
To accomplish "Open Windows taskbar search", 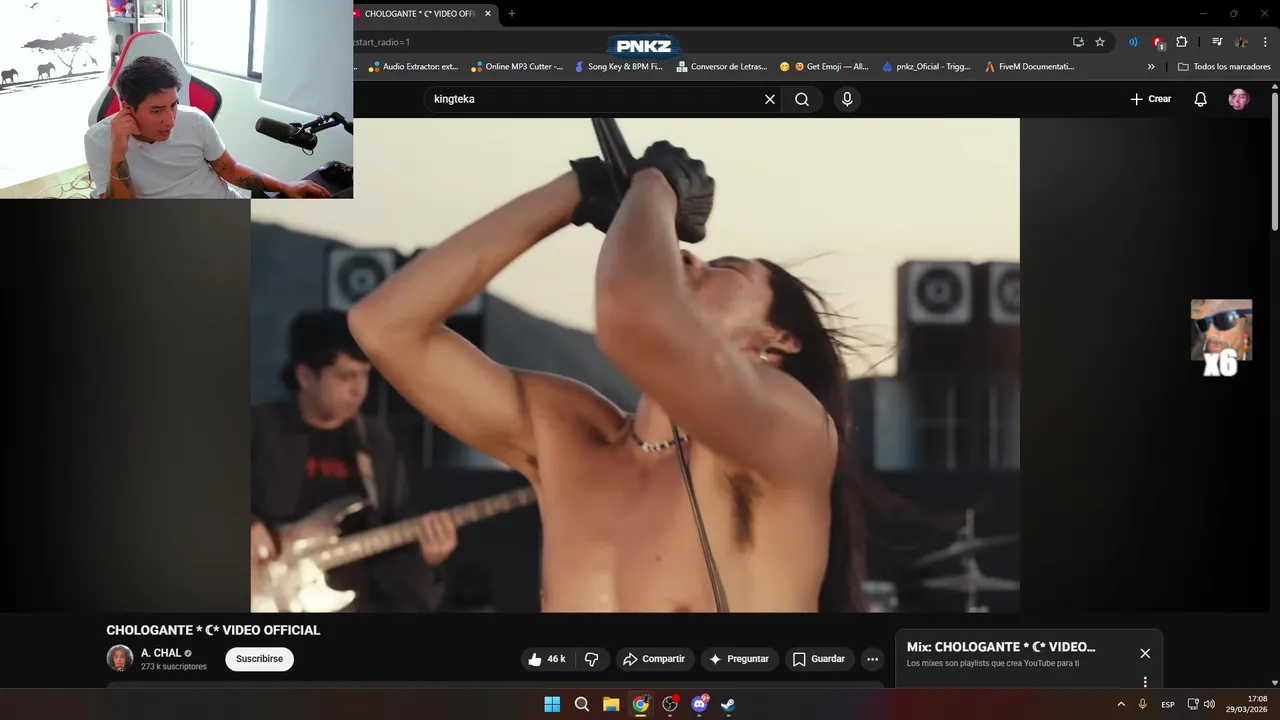I will 582,704.
